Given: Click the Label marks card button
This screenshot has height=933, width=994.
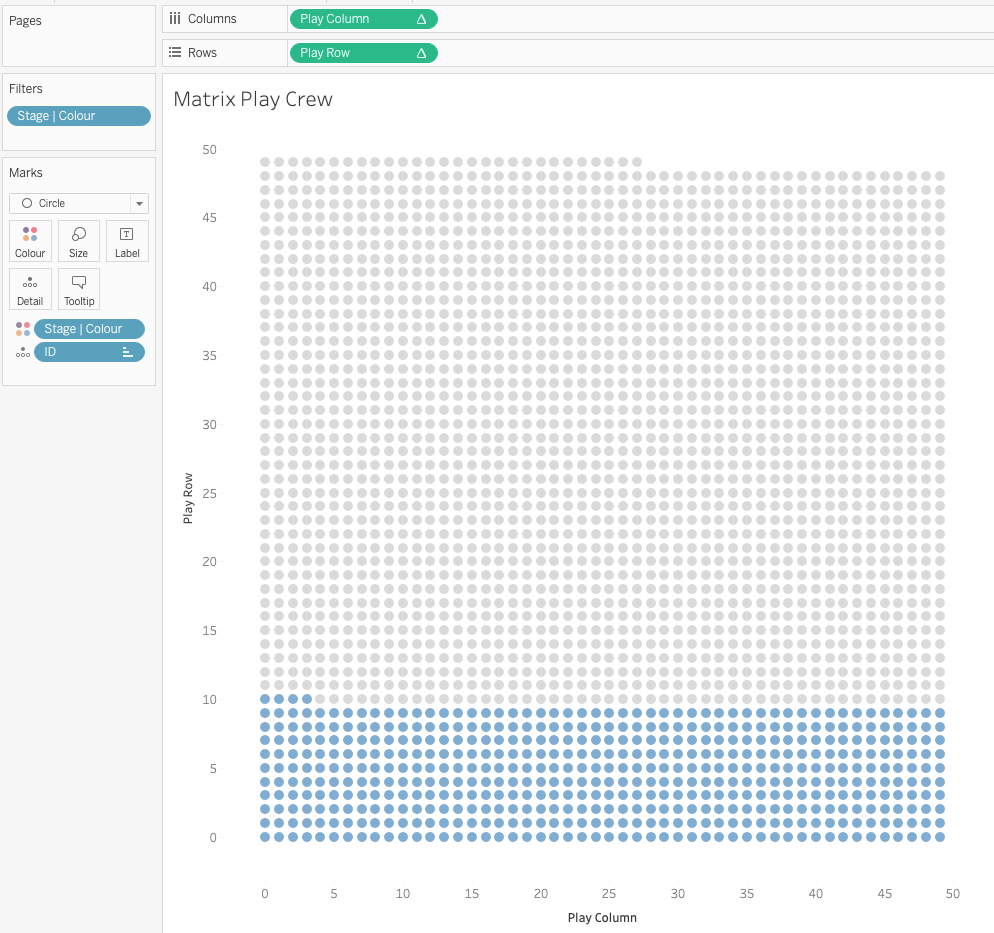Looking at the screenshot, I should [127, 241].
